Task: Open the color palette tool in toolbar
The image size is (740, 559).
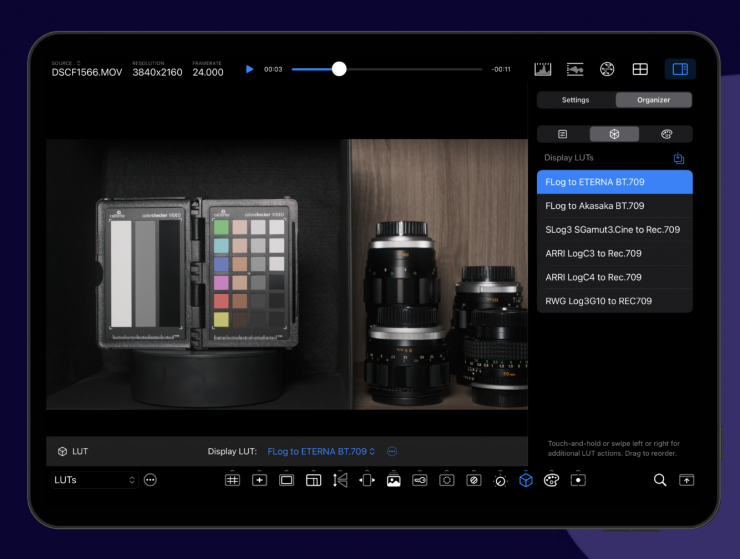Action: point(551,480)
